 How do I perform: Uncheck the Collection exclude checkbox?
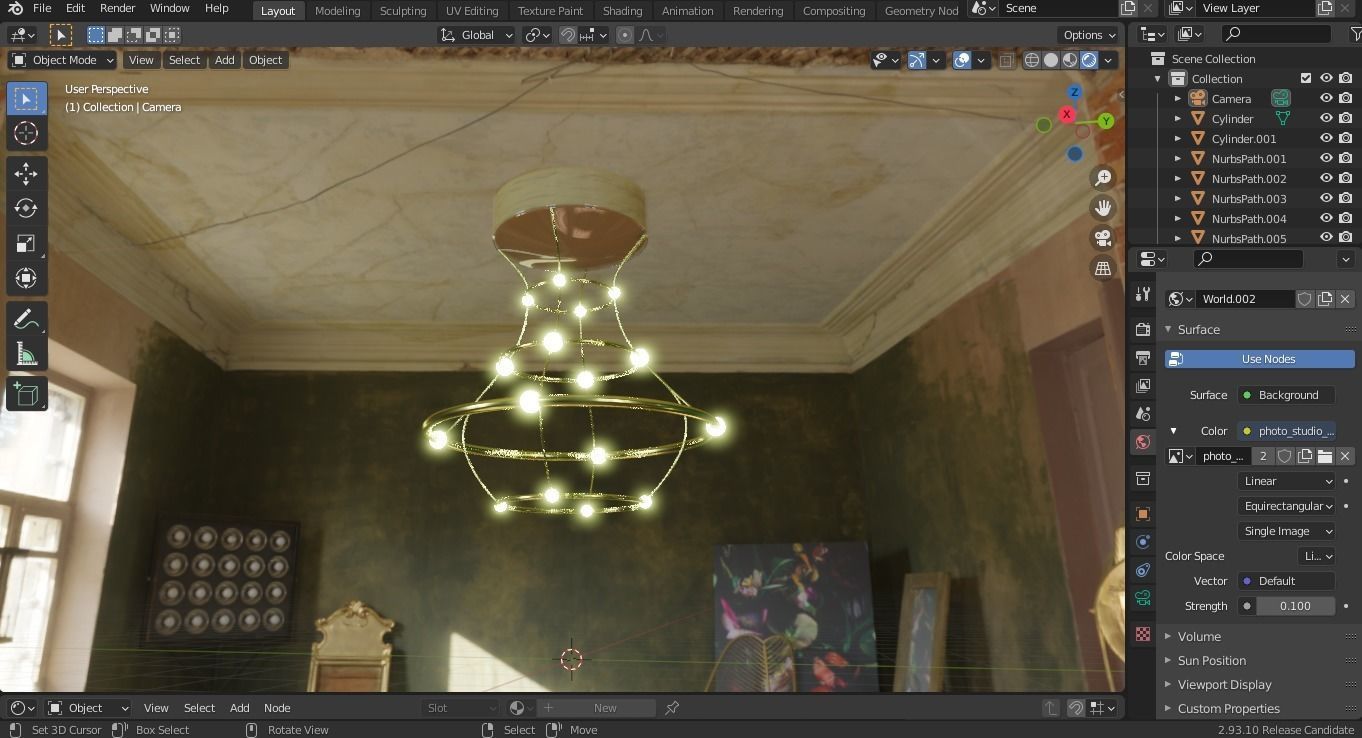(1306, 78)
